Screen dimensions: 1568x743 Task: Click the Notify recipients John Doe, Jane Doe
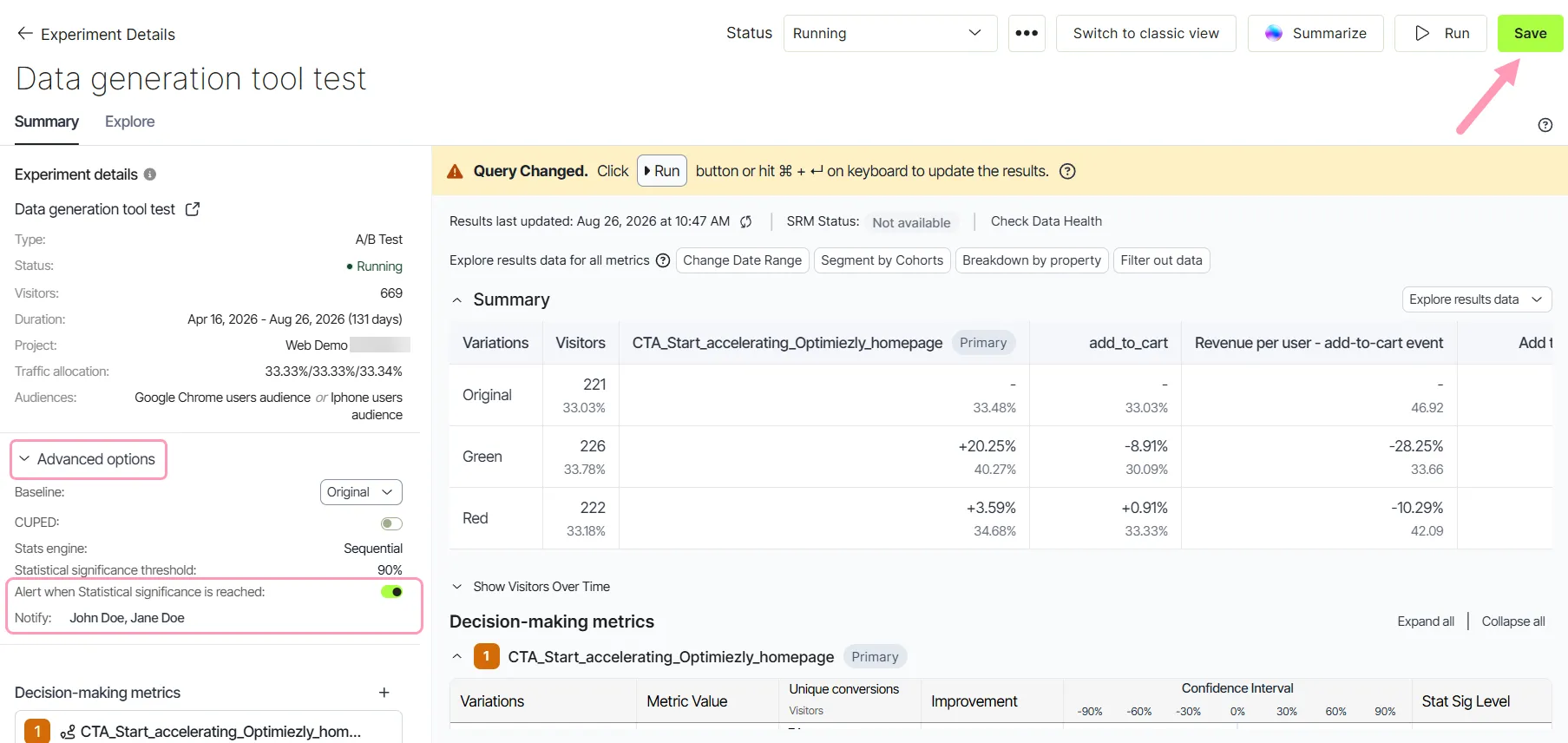click(x=127, y=618)
